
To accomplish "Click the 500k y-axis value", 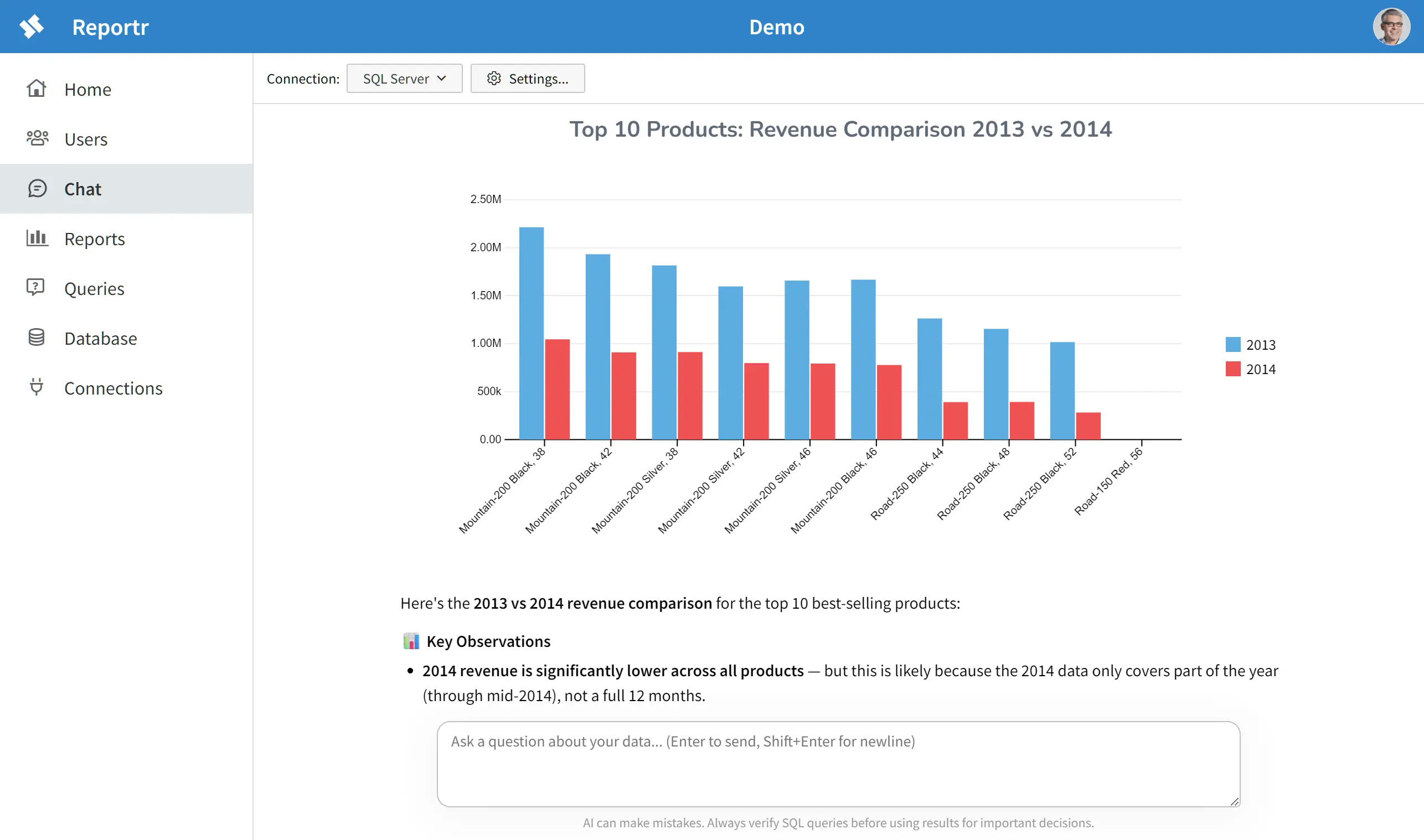I will (489, 391).
